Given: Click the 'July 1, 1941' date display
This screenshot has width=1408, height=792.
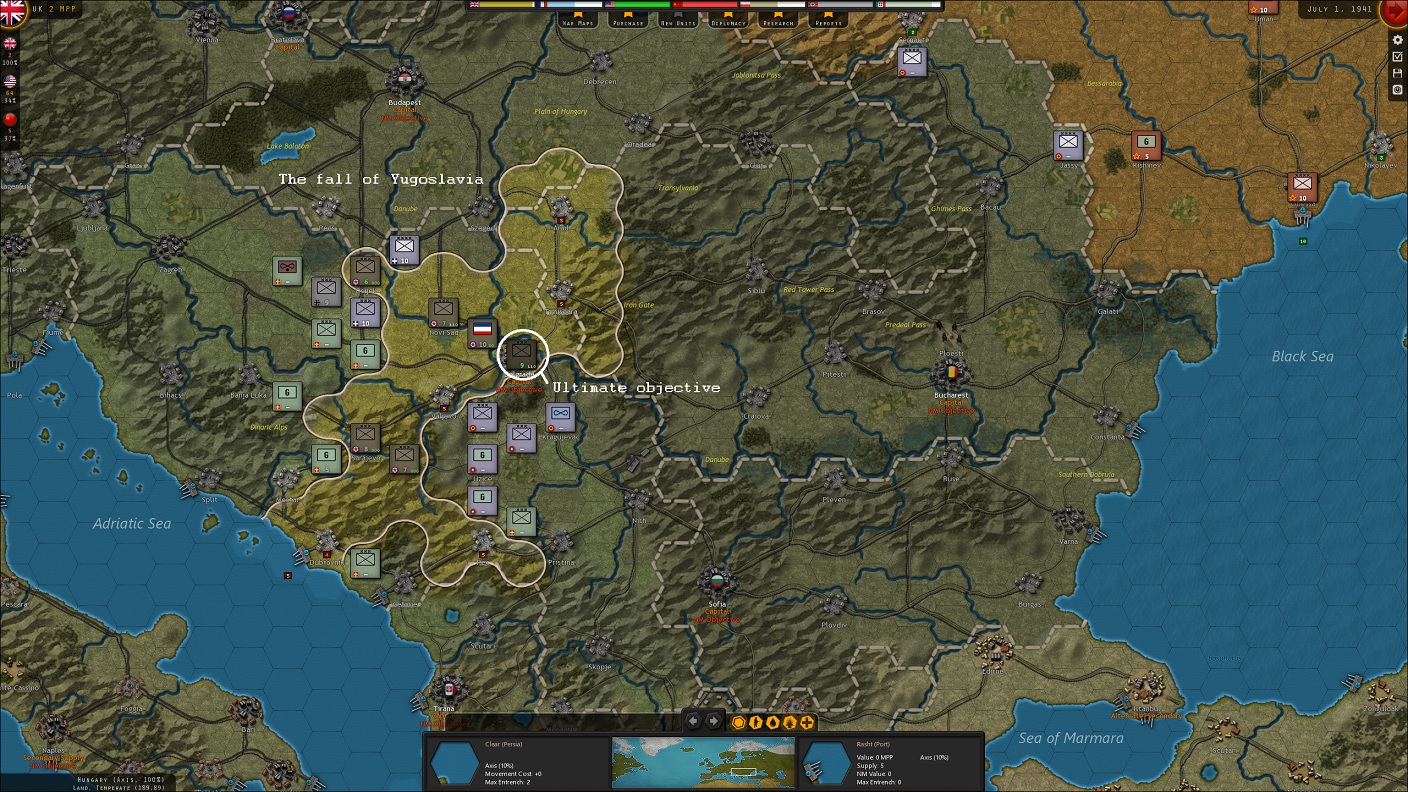Looking at the screenshot, I should (1341, 10).
